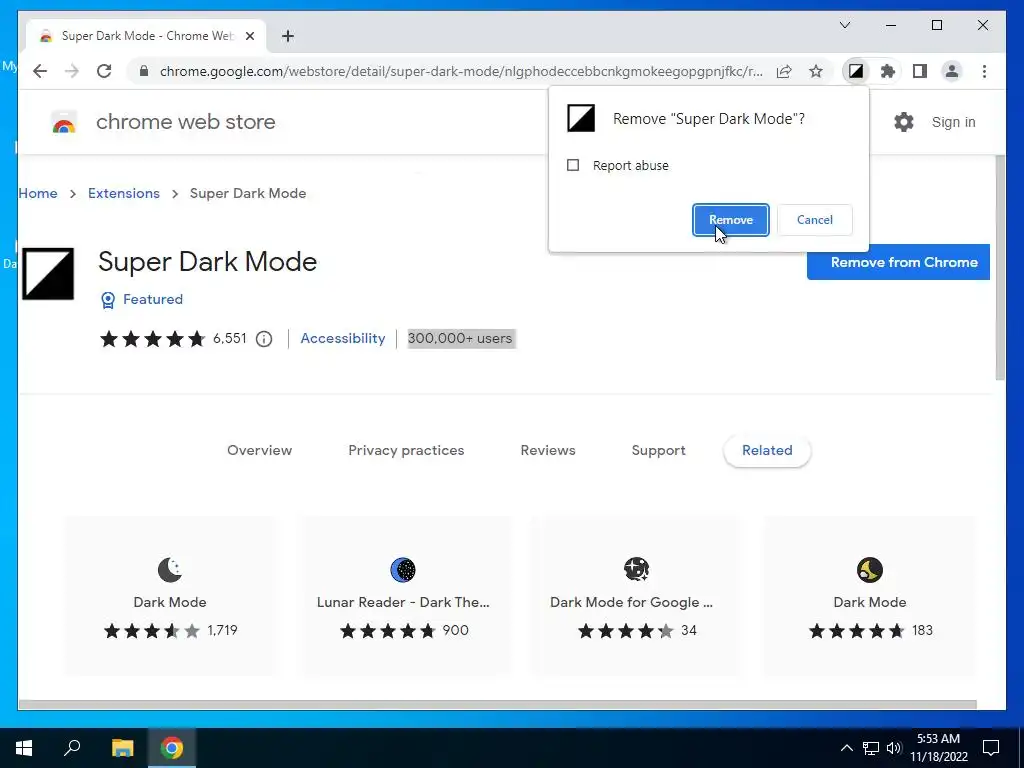Image resolution: width=1024 pixels, height=768 pixels.
Task: Click Sign in link
Action: click(x=953, y=122)
